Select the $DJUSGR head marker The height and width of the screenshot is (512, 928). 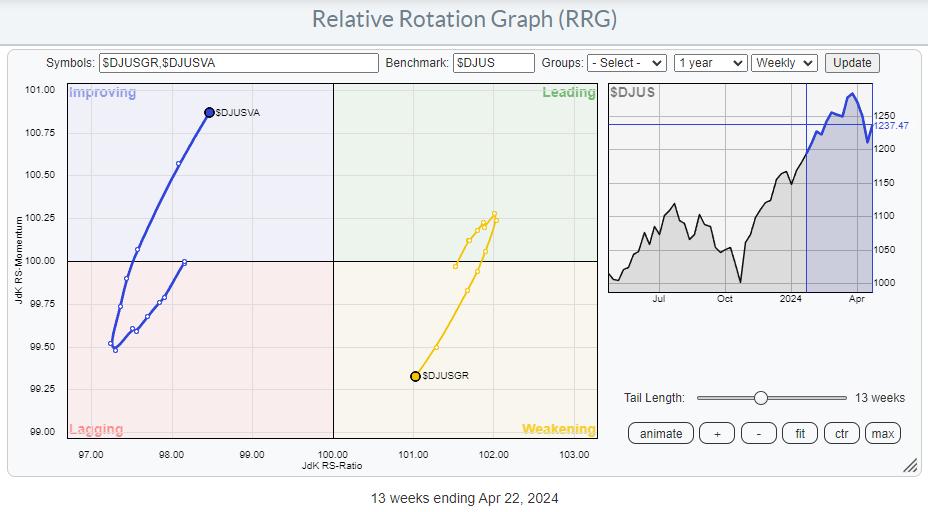pyautogui.click(x=415, y=376)
